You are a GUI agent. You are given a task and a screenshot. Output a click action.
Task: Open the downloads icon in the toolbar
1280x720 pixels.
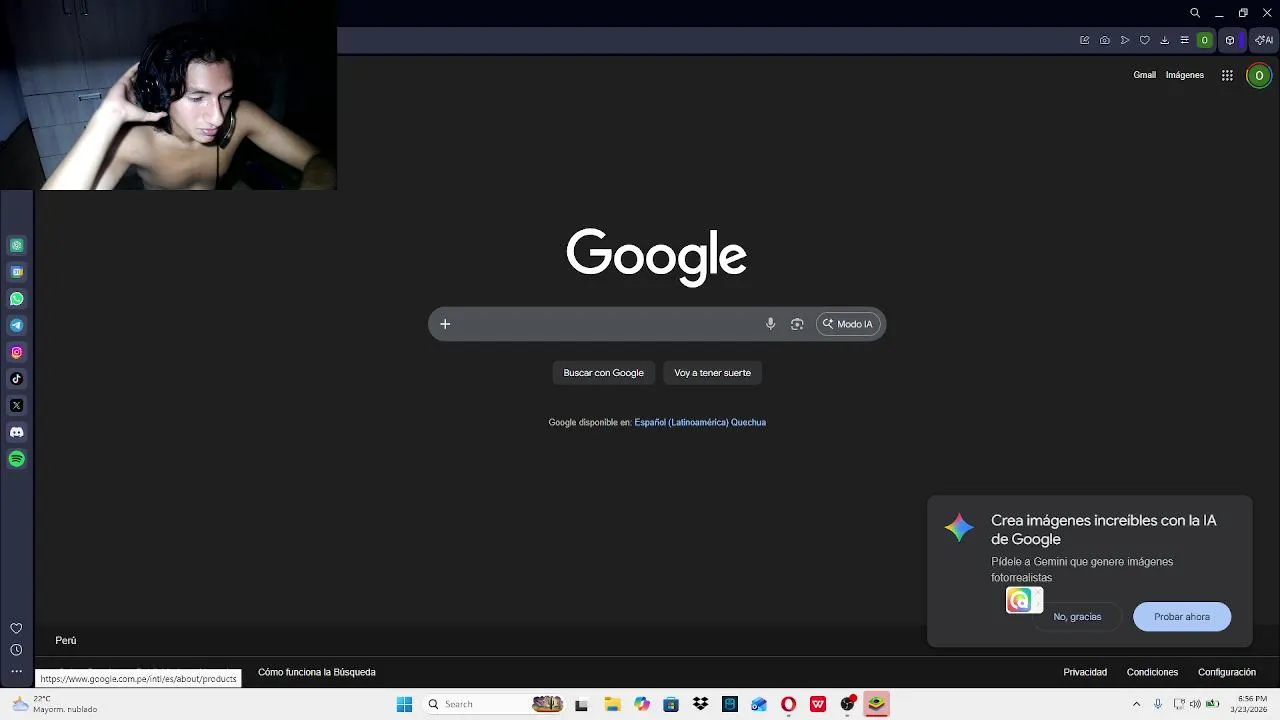1164,40
